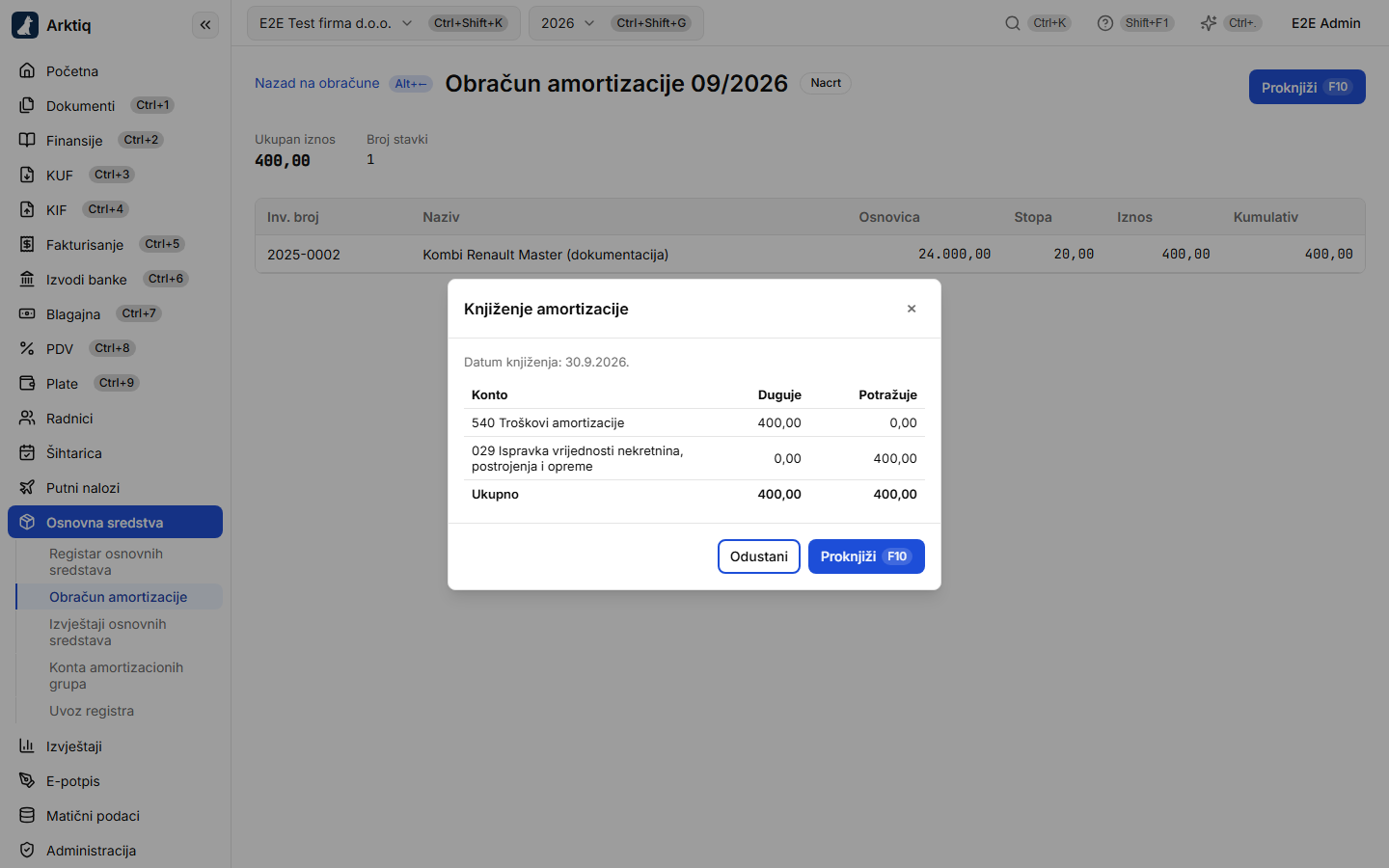Confirm with the dialog's Proknjiži button
1389x868 pixels.
coord(866,556)
